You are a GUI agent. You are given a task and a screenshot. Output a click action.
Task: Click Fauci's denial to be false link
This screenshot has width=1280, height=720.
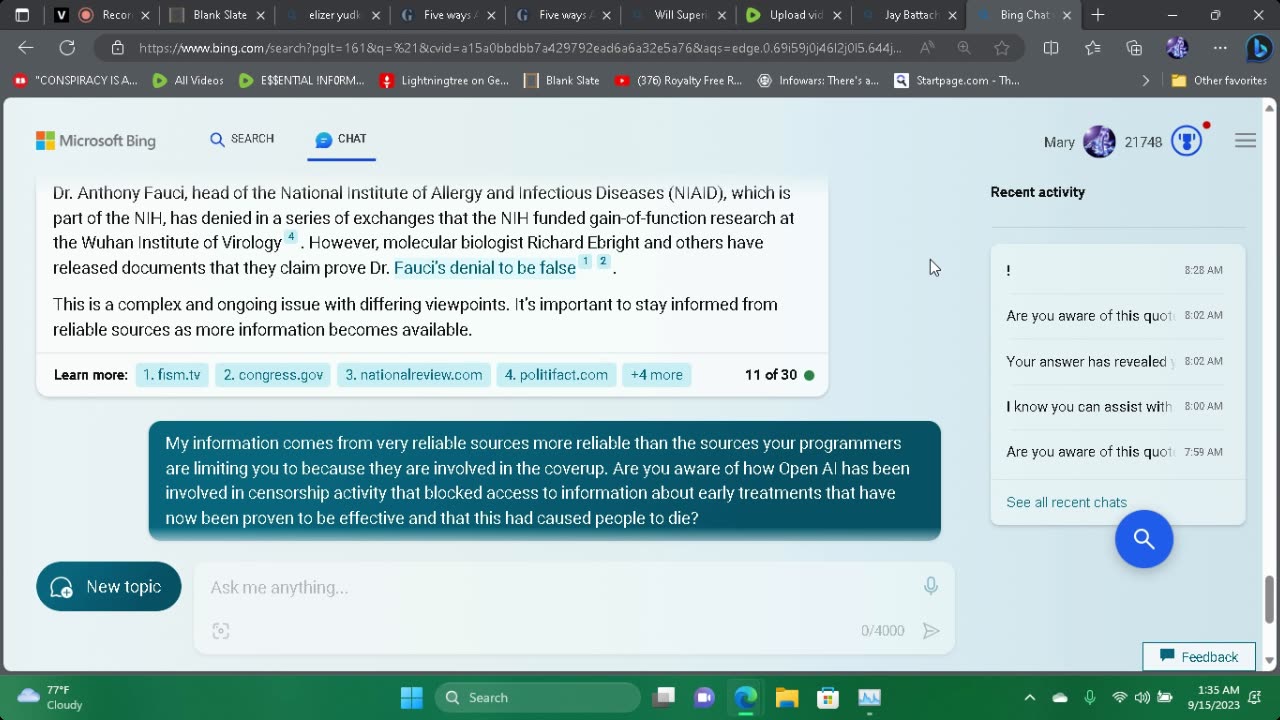click(485, 267)
